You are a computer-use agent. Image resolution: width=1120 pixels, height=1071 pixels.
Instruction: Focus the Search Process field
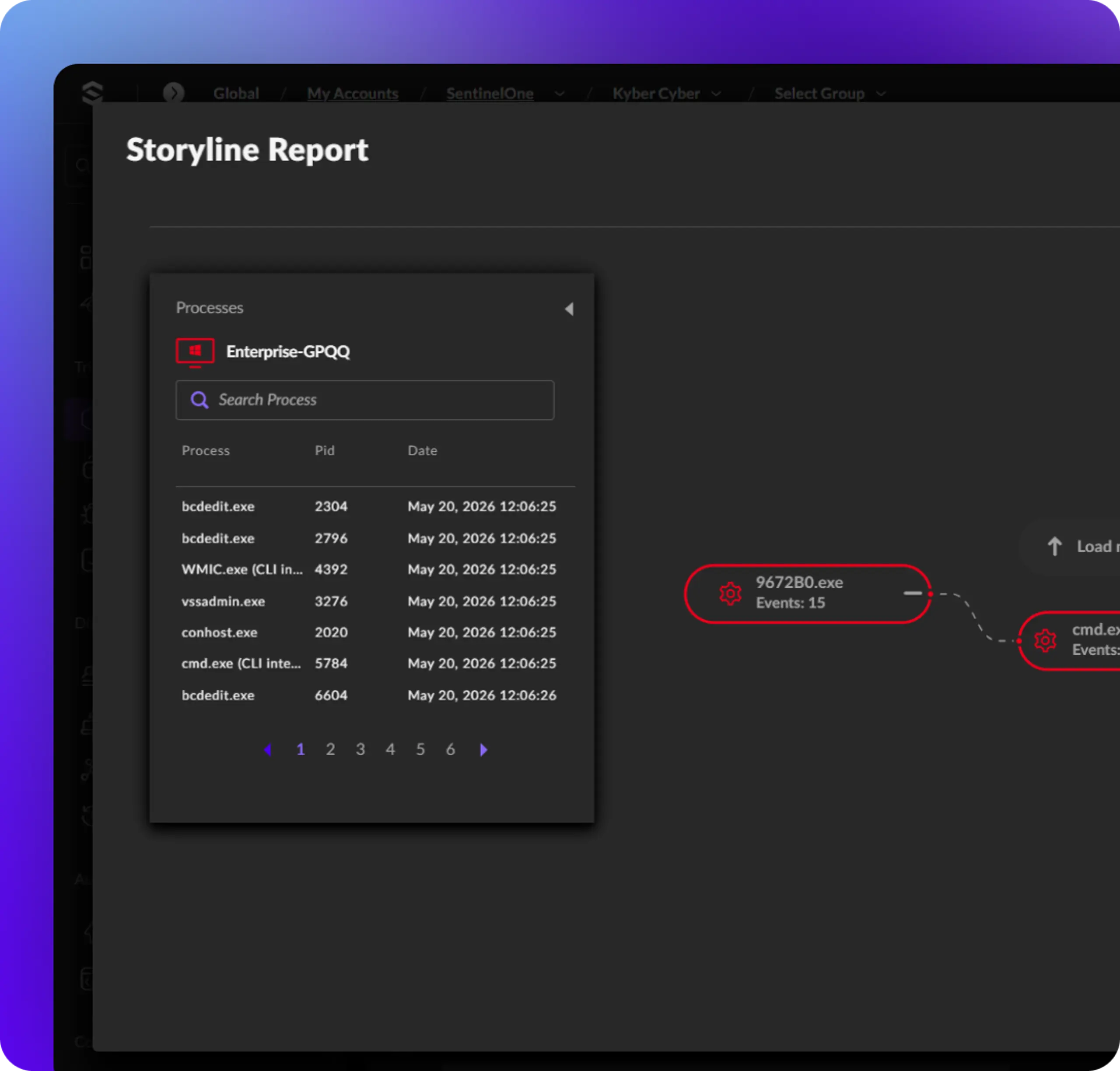coord(365,400)
